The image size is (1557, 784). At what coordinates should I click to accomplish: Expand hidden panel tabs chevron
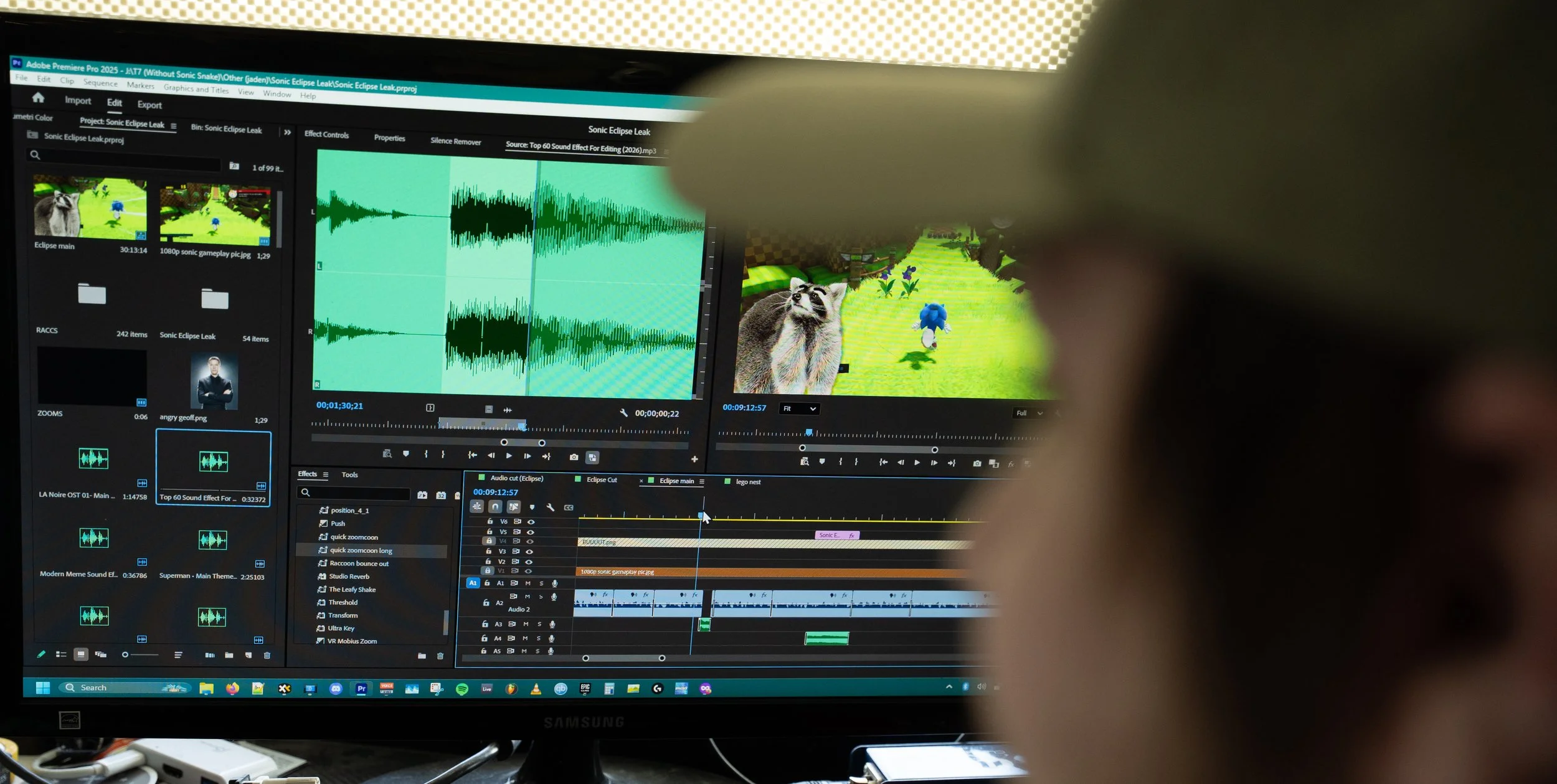287,133
